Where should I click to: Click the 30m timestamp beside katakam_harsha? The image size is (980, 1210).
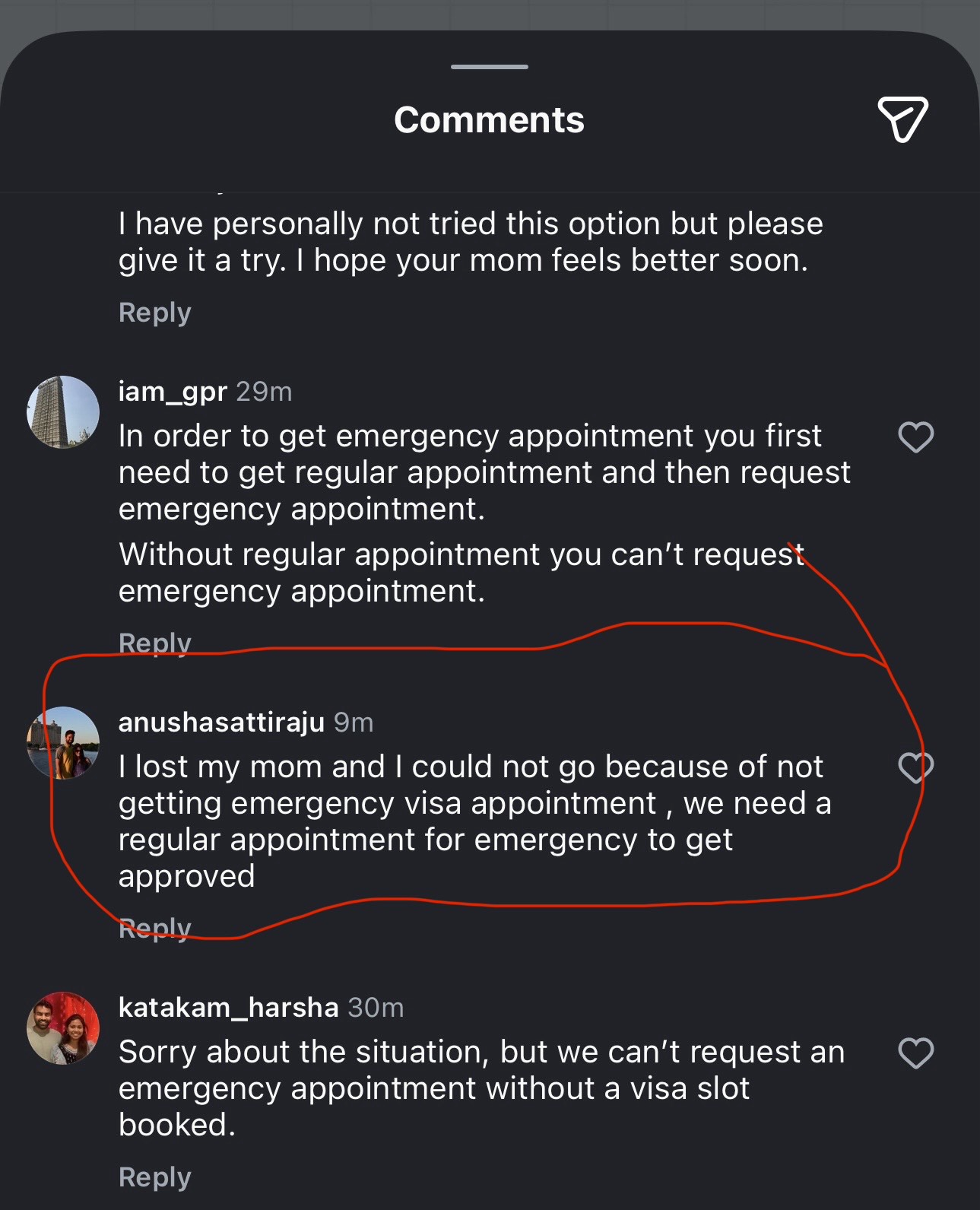(376, 1008)
